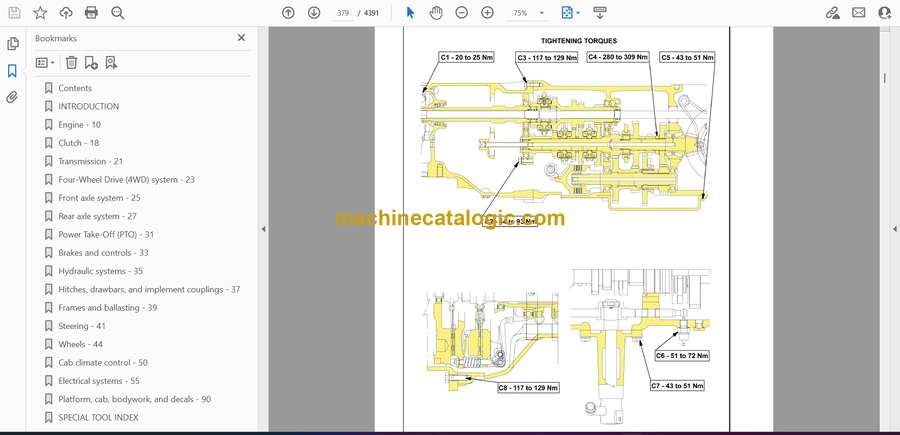This screenshot has height=435, width=900.
Task: Open the find text magnifier tool
Action: (118, 13)
